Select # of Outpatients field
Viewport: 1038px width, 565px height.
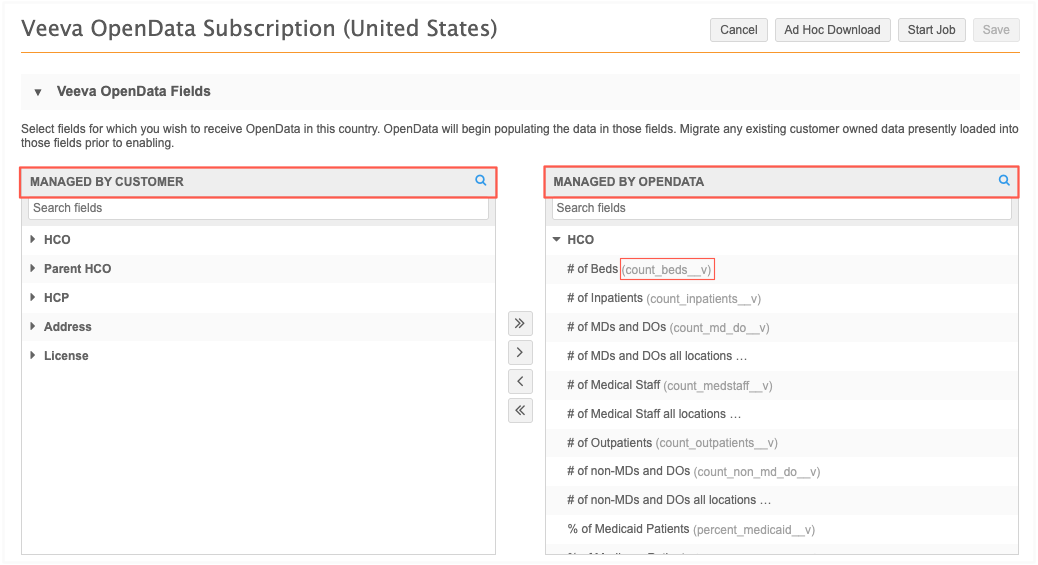pos(782,442)
